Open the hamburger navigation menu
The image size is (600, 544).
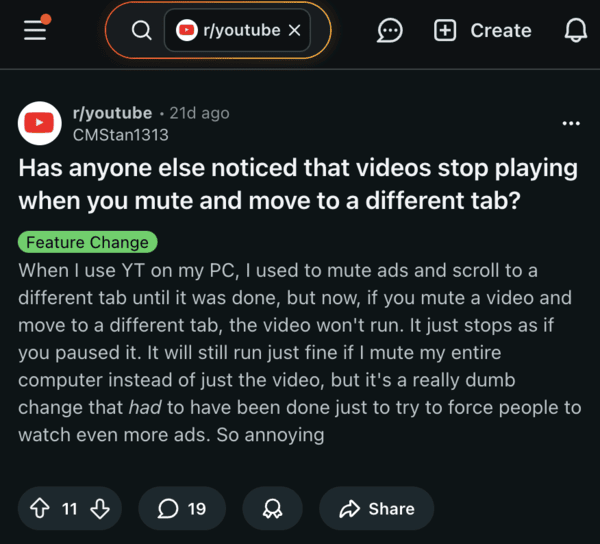click(36, 30)
